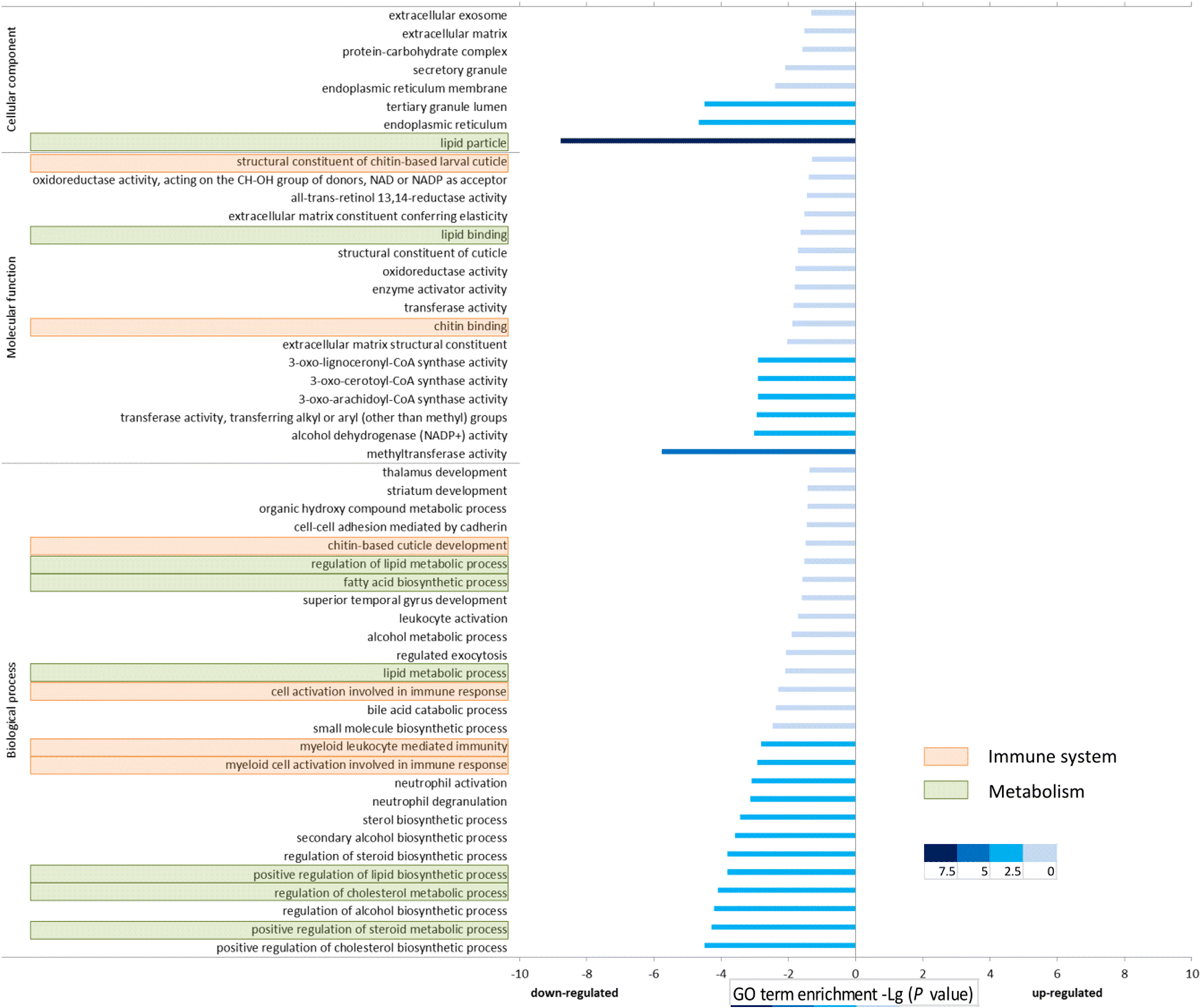1201x1008 pixels.
Task: Click the '-10' x-axis tick label
Action: (x=520, y=974)
